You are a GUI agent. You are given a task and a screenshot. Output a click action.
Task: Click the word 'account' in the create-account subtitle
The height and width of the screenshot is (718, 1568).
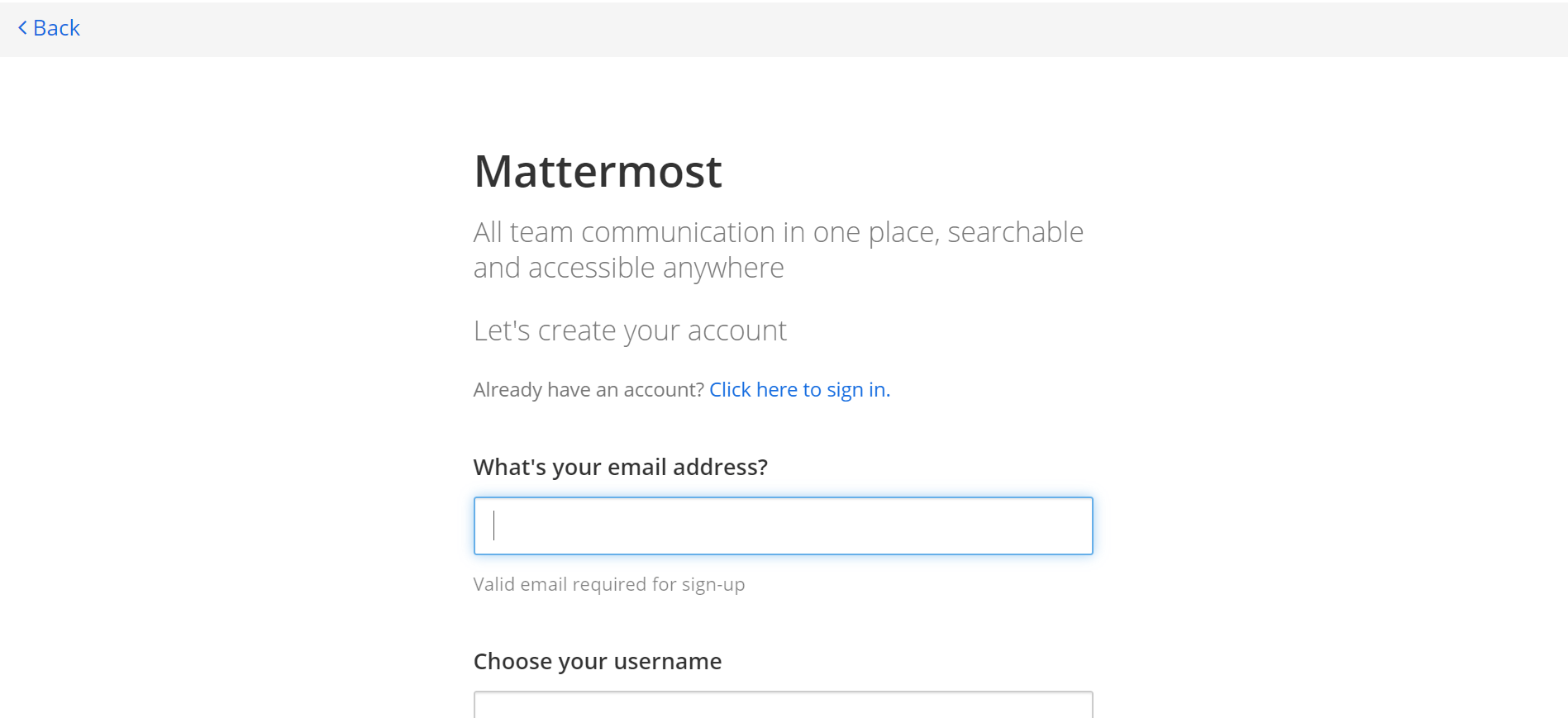[736, 331]
